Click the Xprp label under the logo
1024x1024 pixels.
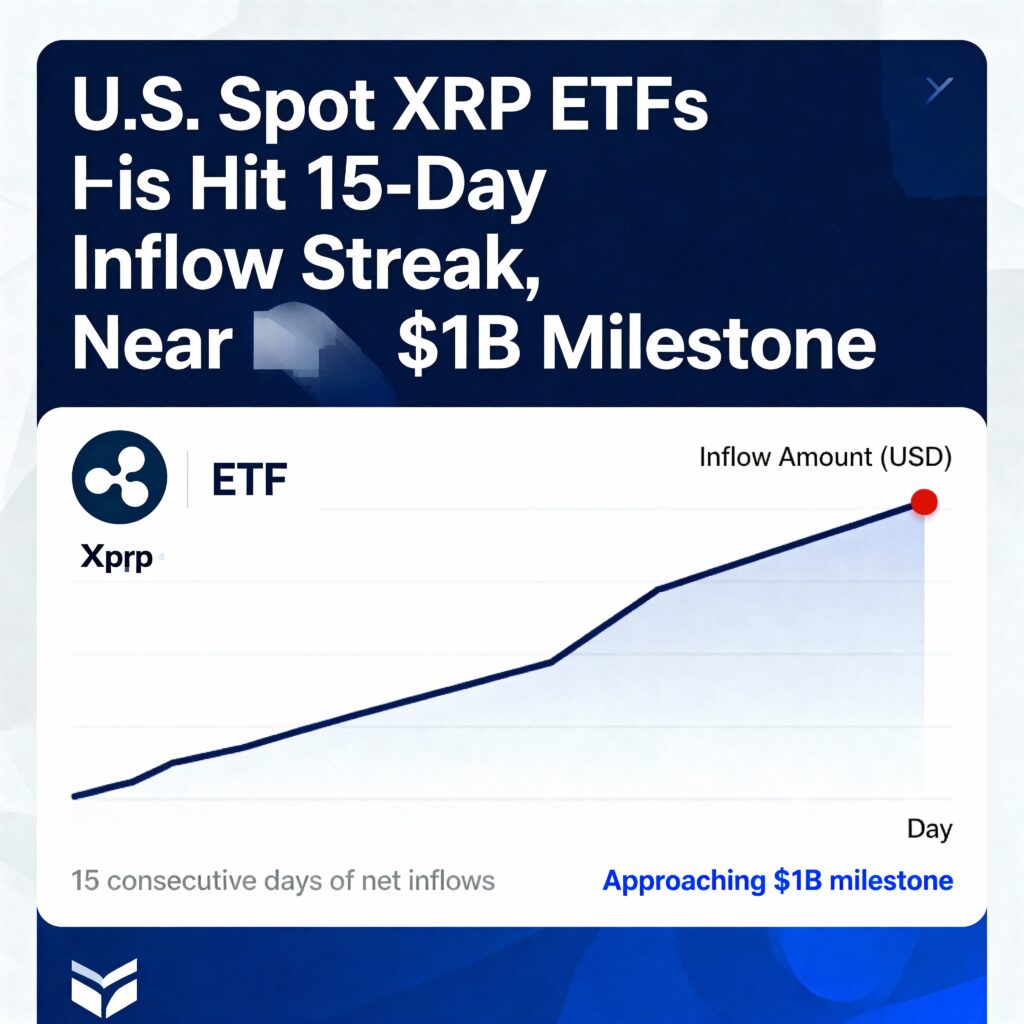(116, 558)
